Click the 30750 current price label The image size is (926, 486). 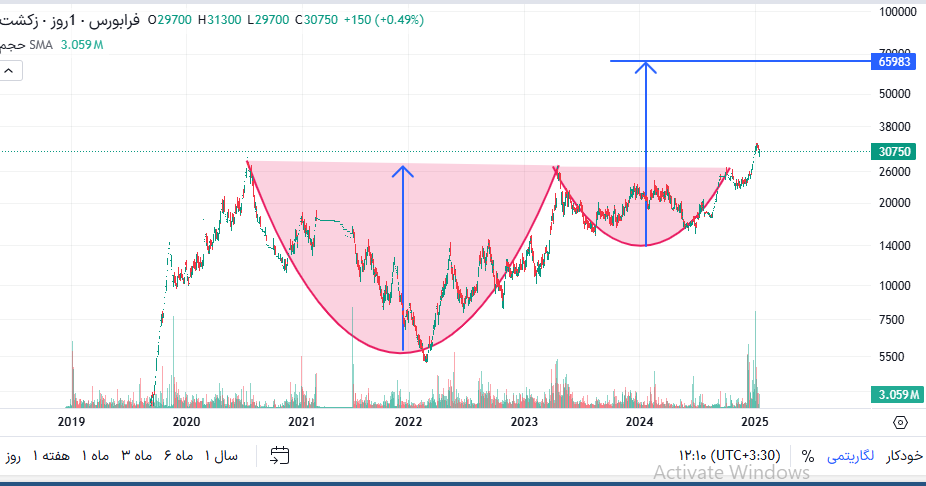[894, 152]
